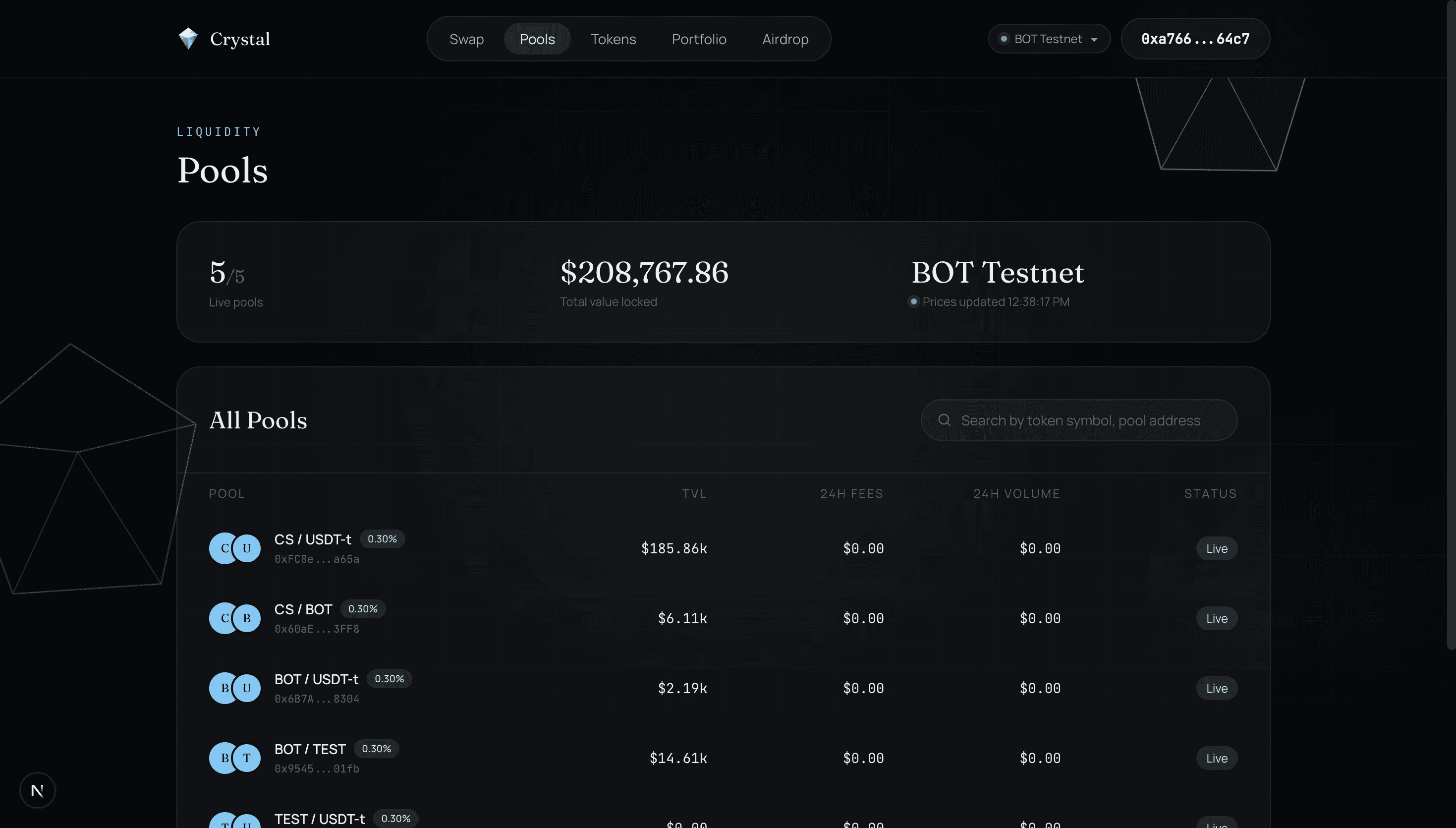Click TVL value $6.11k
The width and height of the screenshot is (1456, 828).
(x=682, y=618)
